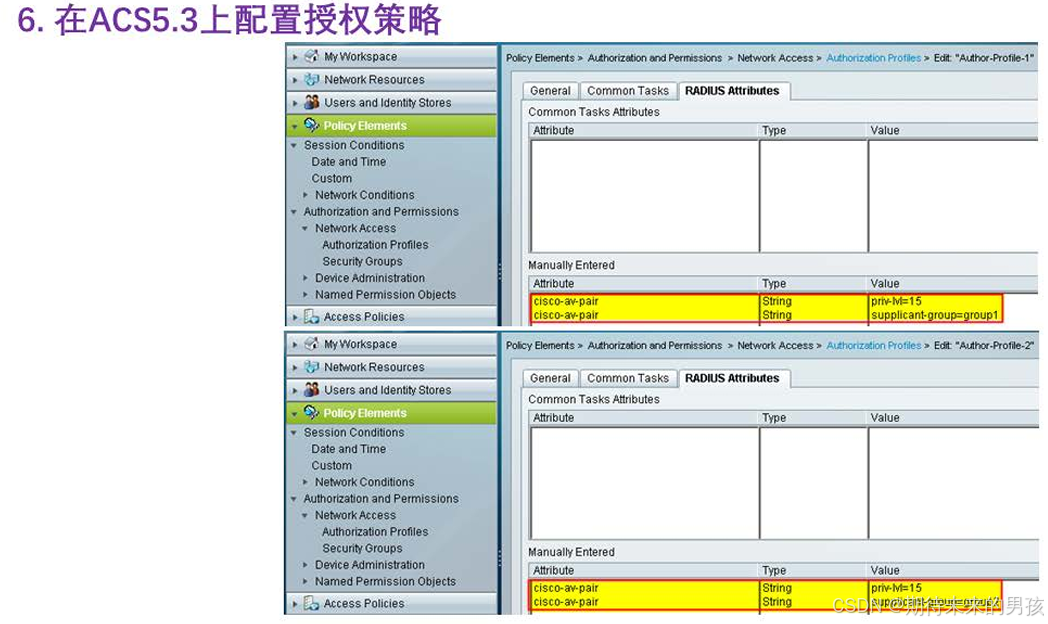Expand Users and Identity Stores arrow, Author-Profile-1 panel
Image resolution: width=1048 pixels, height=624 pixels.
click(295, 103)
